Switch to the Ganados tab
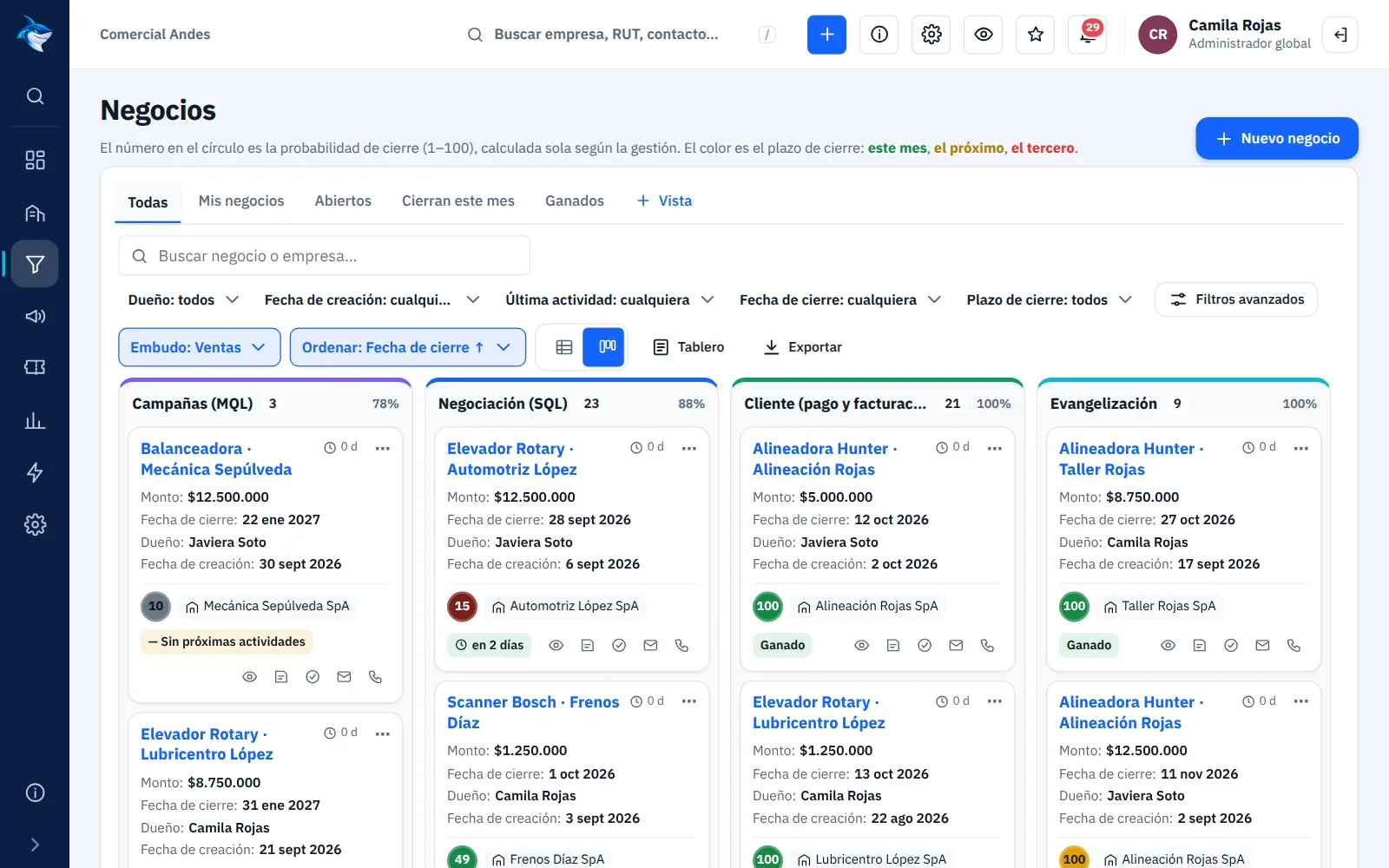This screenshot has height=868, width=1389. coord(575,201)
